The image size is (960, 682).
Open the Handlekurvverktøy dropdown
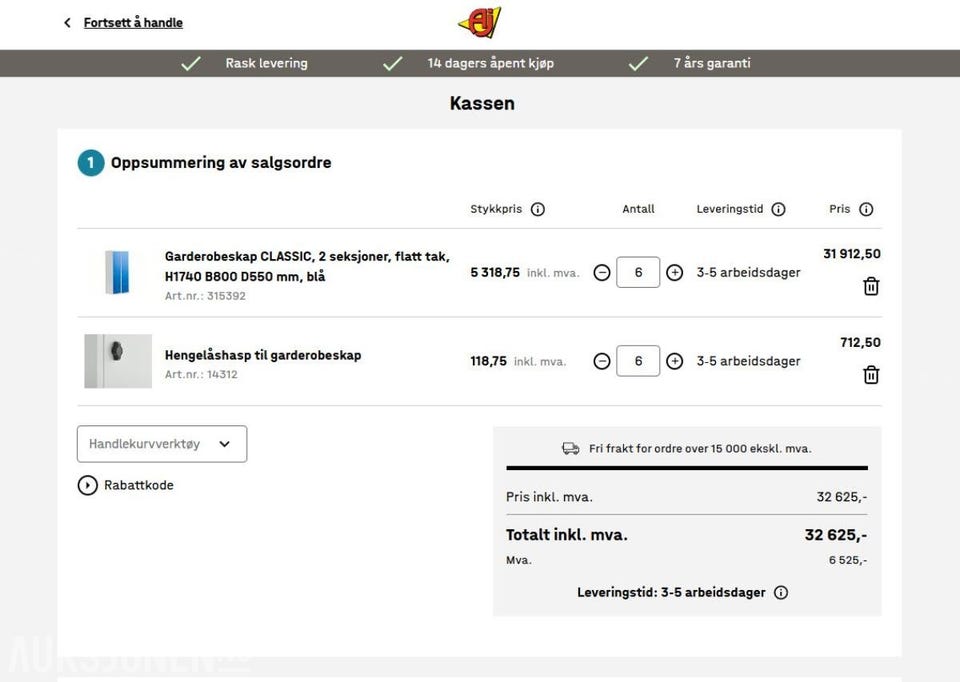coord(161,443)
